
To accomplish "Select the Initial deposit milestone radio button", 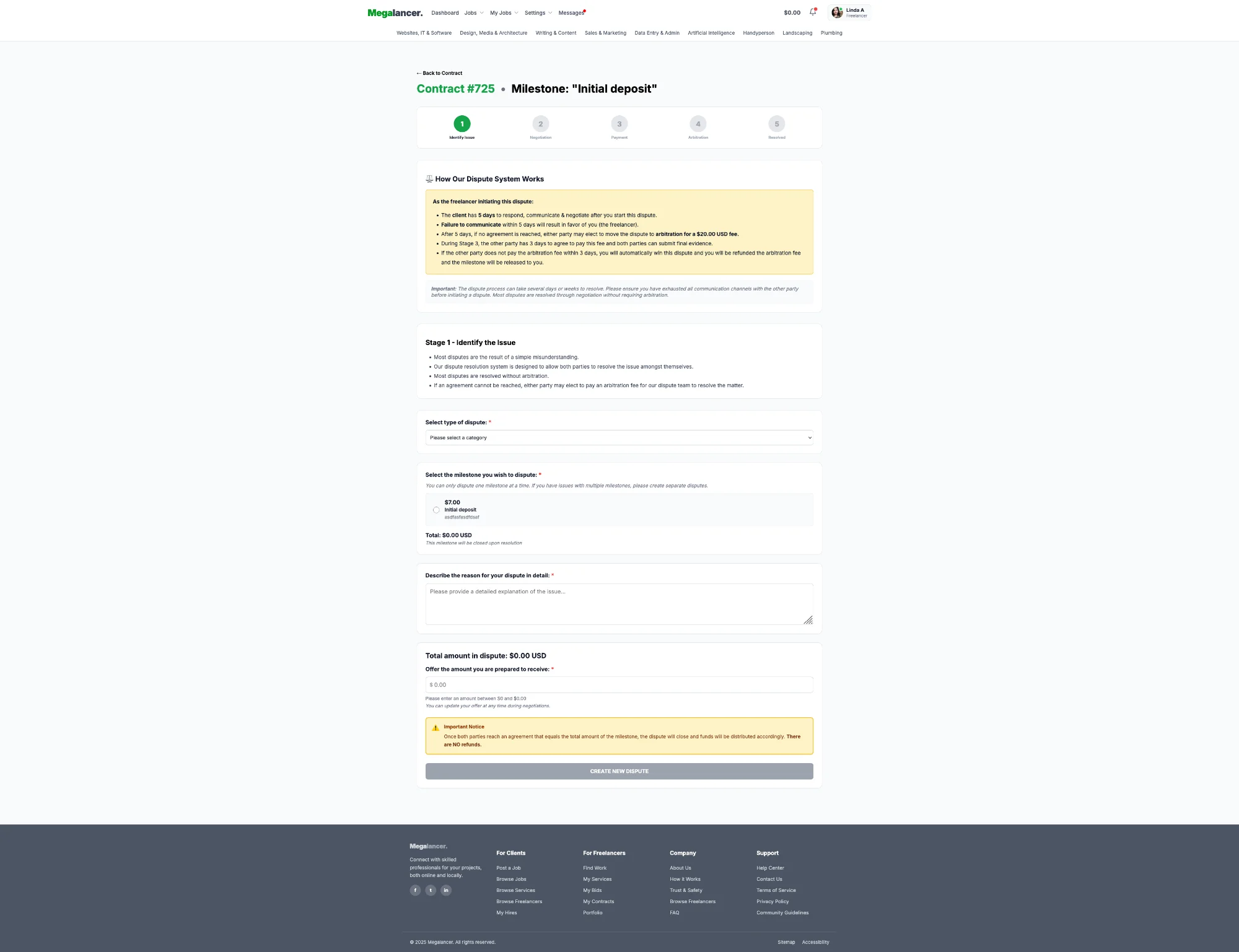I will 436,509.
